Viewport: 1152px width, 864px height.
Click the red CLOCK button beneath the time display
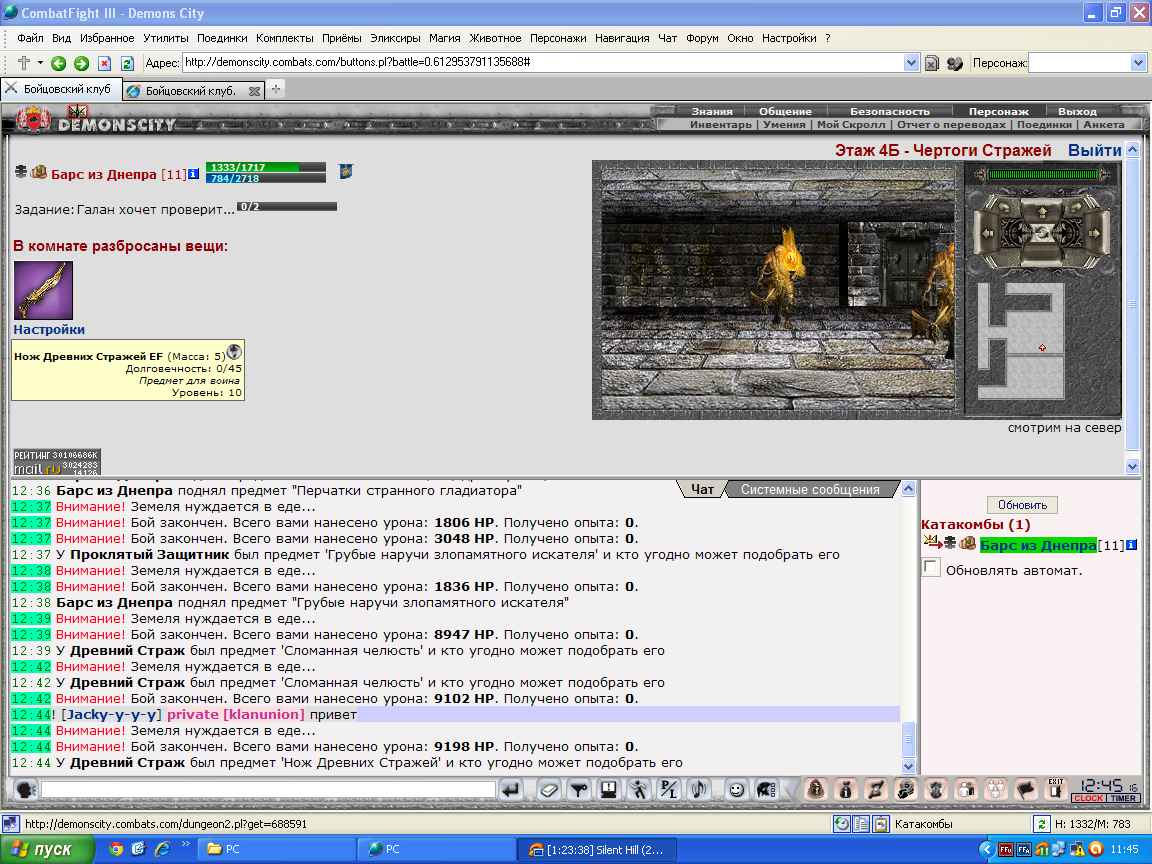(x=1088, y=798)
